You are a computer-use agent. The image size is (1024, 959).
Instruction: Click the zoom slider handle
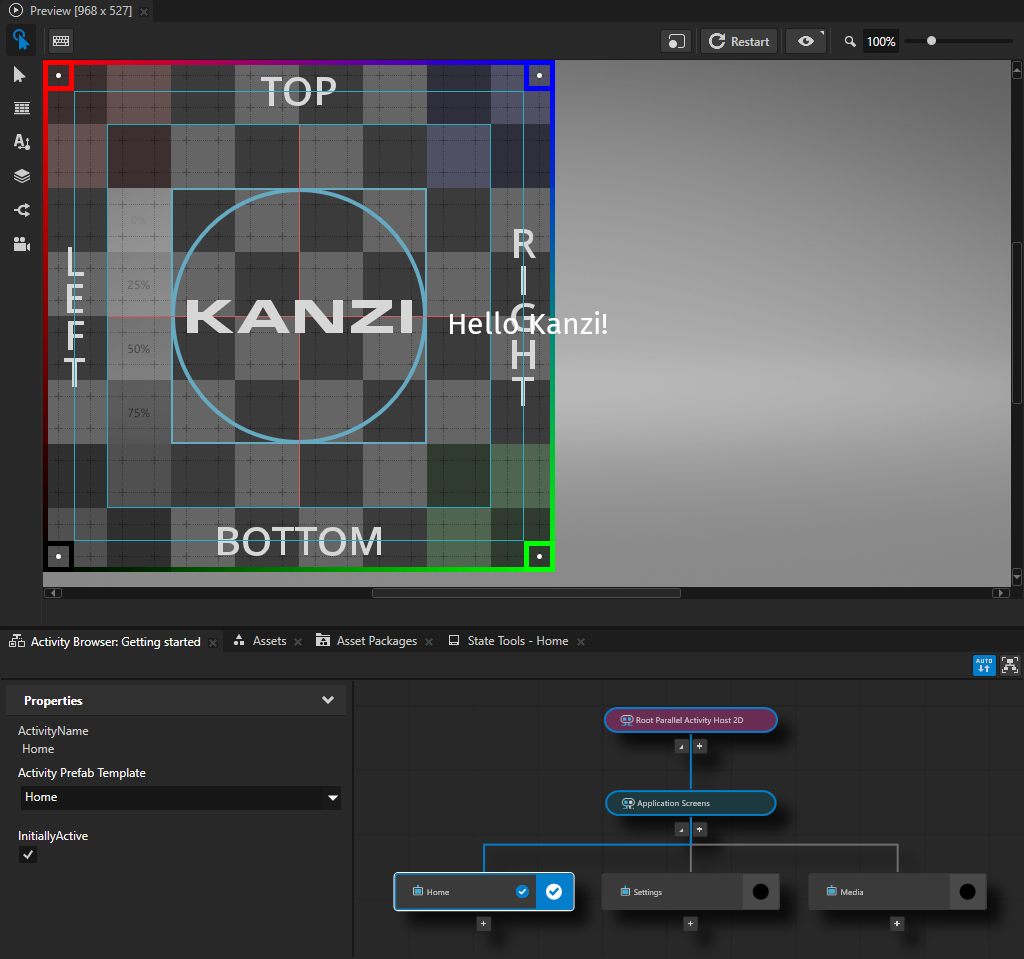pyautogui.click(x=932, y=41)
